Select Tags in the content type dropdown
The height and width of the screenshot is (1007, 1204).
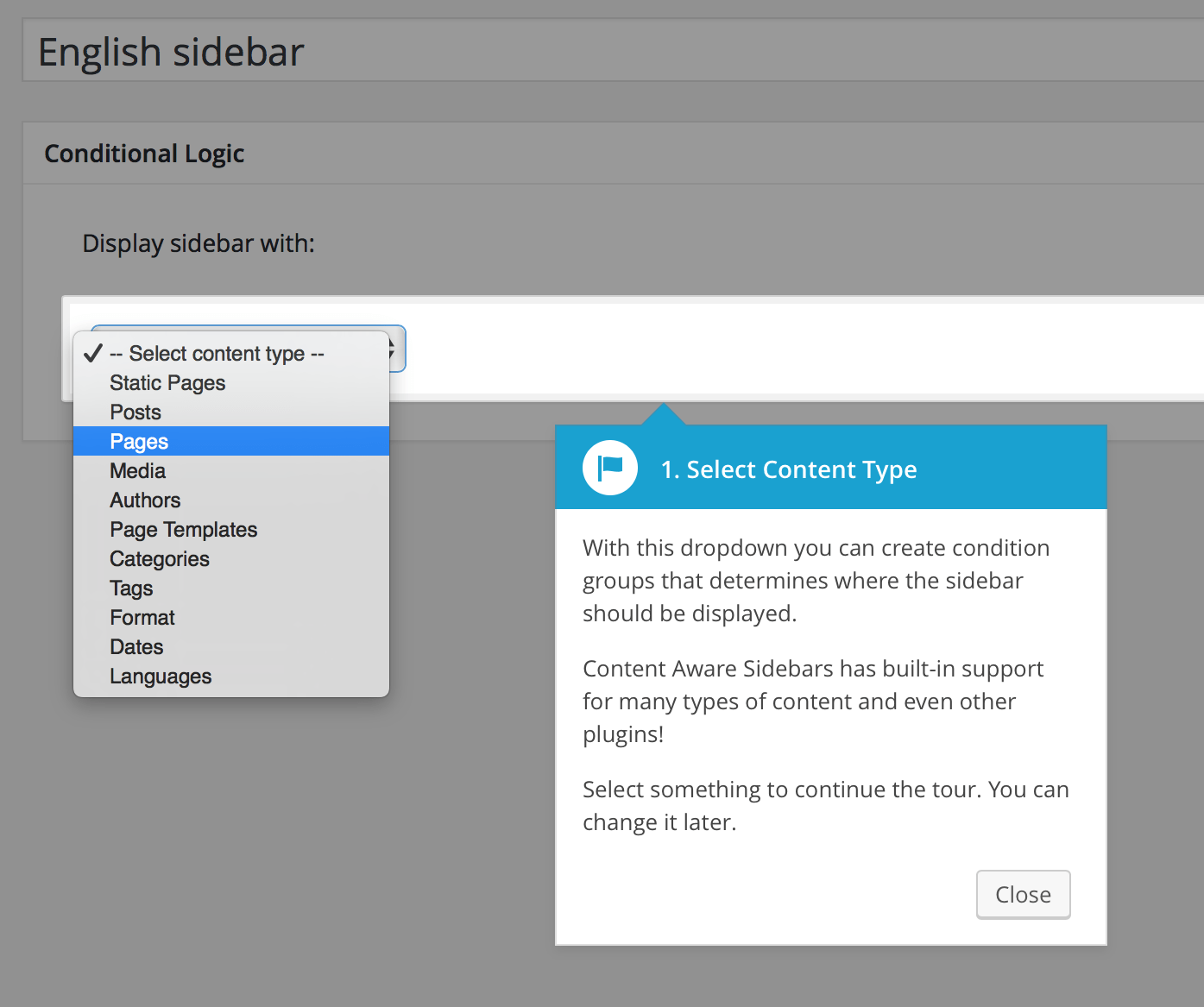[x=130, y=588]
